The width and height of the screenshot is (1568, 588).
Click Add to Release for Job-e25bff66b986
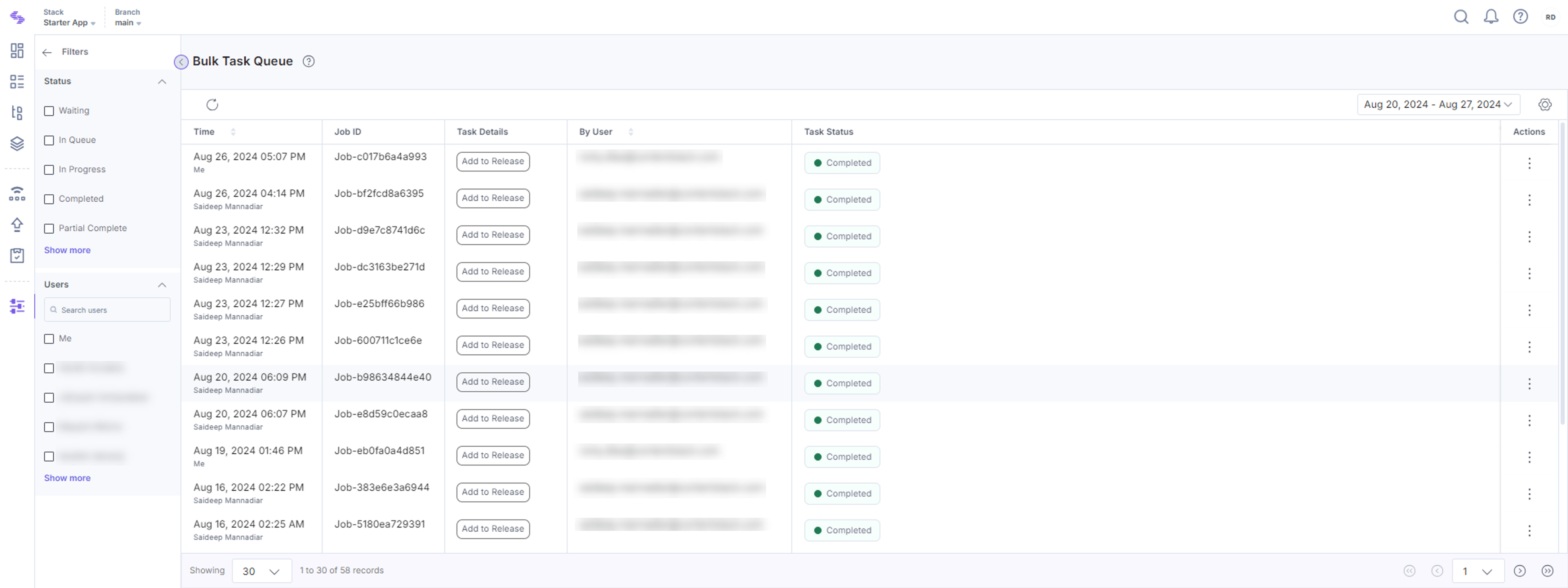click(x=492, y=309)
